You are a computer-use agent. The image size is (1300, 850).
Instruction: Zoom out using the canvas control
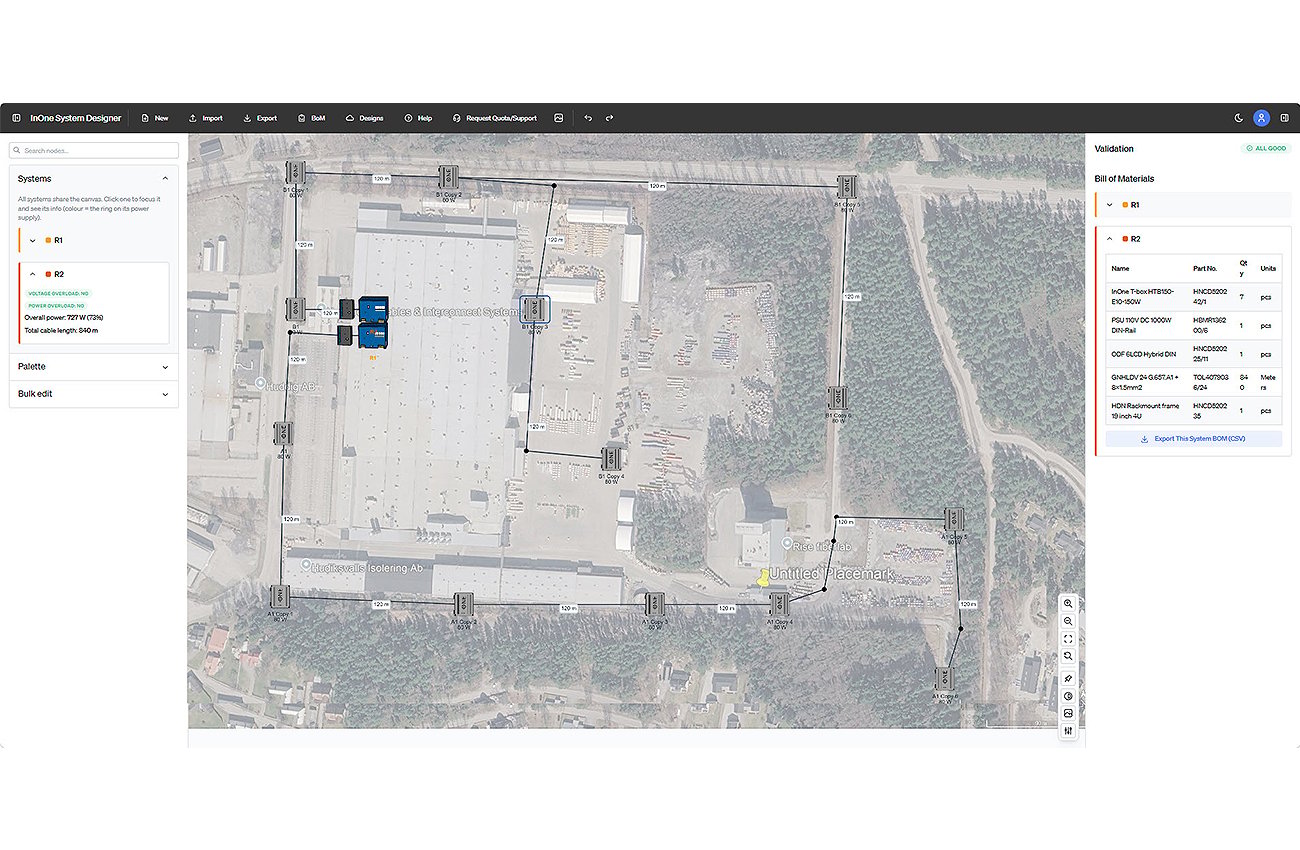click(x=1069, y=621)
